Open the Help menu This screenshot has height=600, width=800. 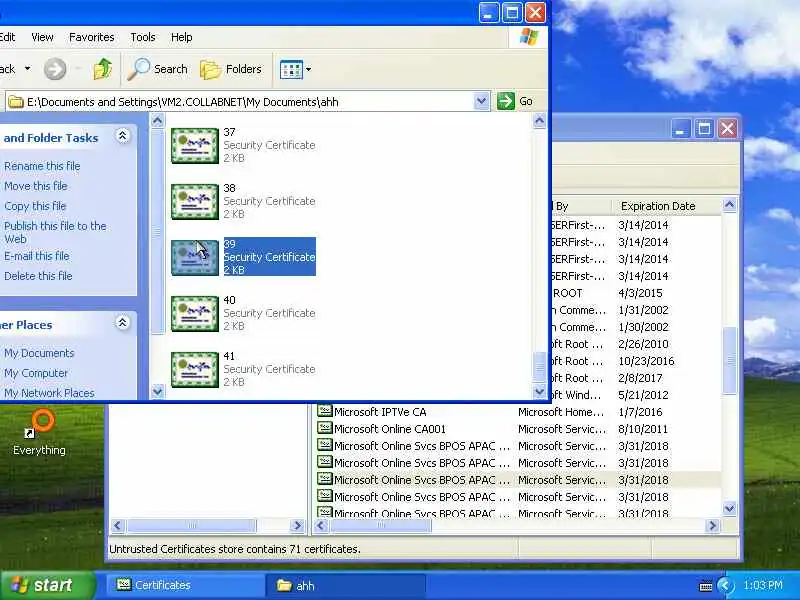[x=182, y=37]
